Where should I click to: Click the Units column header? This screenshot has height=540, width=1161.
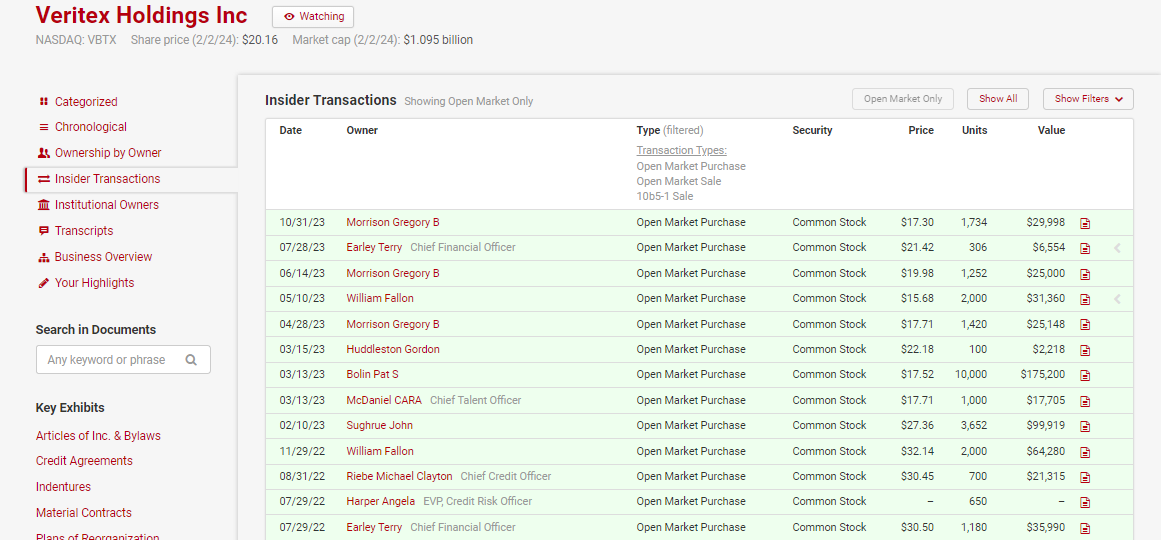974,130
